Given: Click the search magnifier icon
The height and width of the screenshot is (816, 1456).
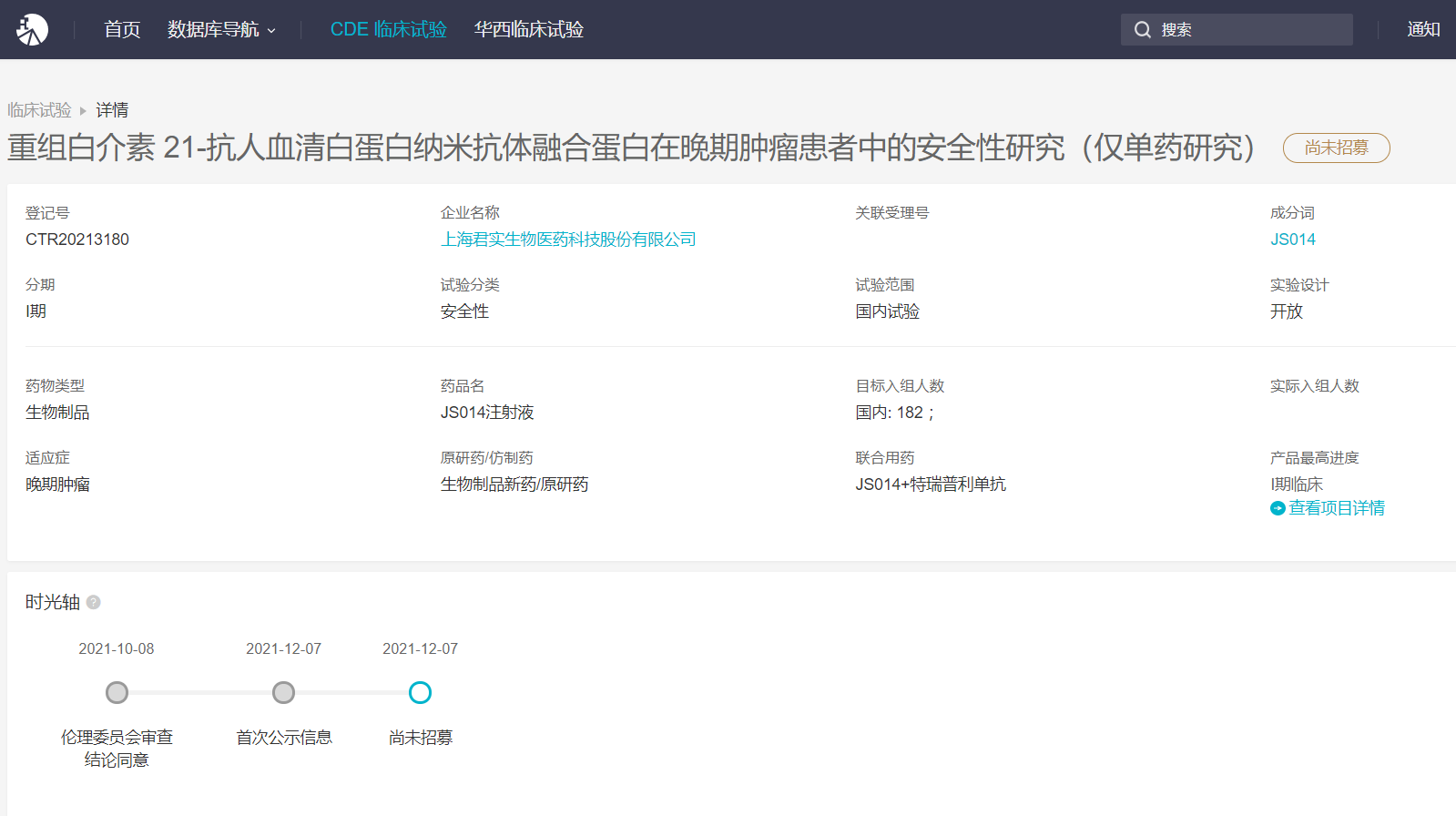Looking at the screenshot, I should (1142, 30).
